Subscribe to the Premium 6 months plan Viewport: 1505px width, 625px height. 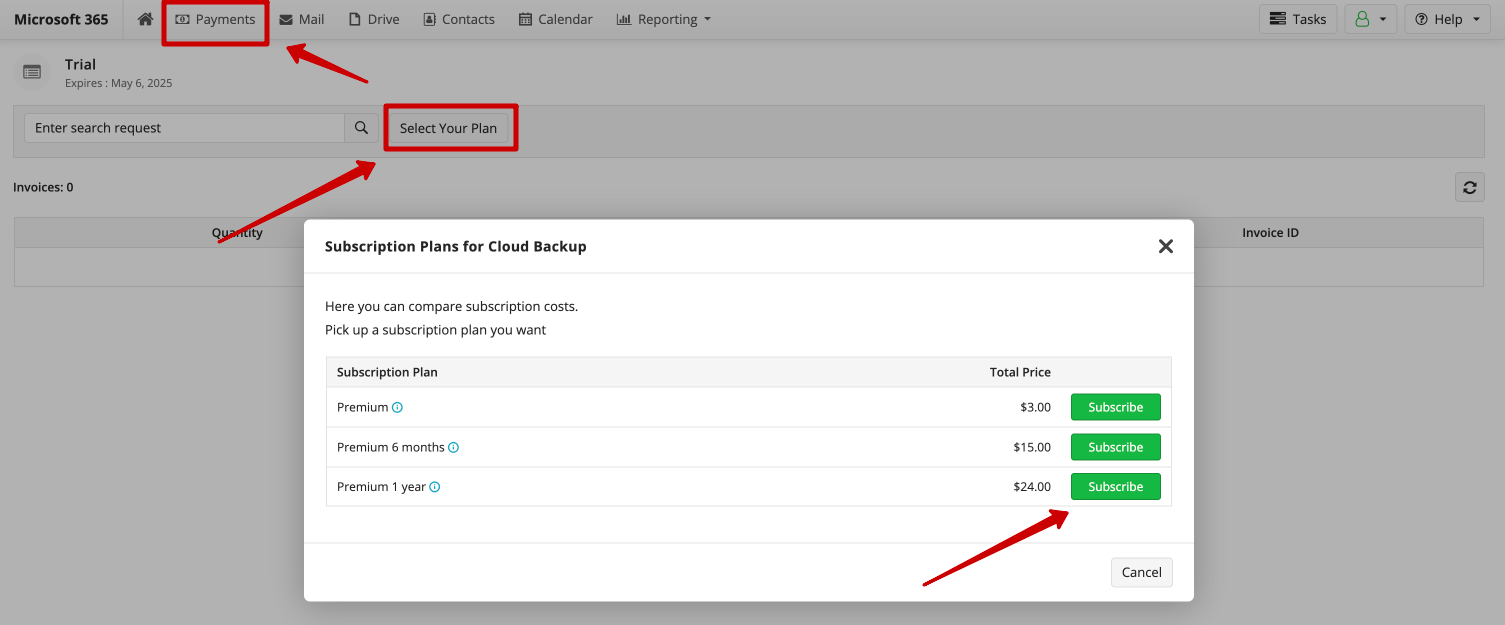point(1115,447)
